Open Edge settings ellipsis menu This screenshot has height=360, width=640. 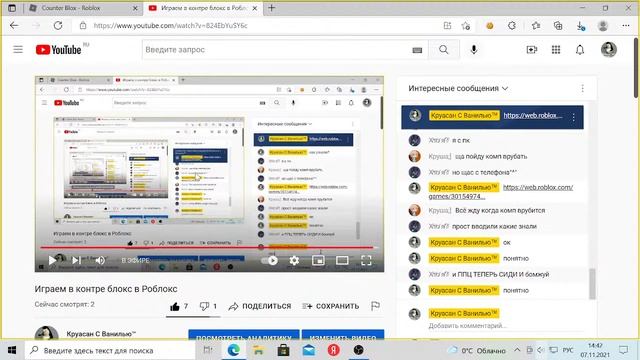point(626,26)
